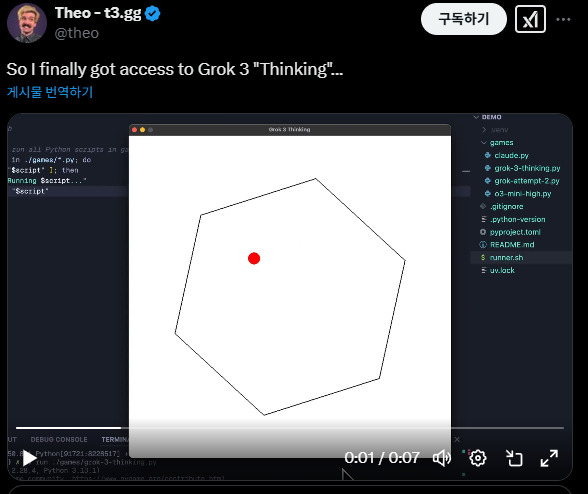Open .gitignore file
This screenshot has height=494, width=588.
pos(506,206)
